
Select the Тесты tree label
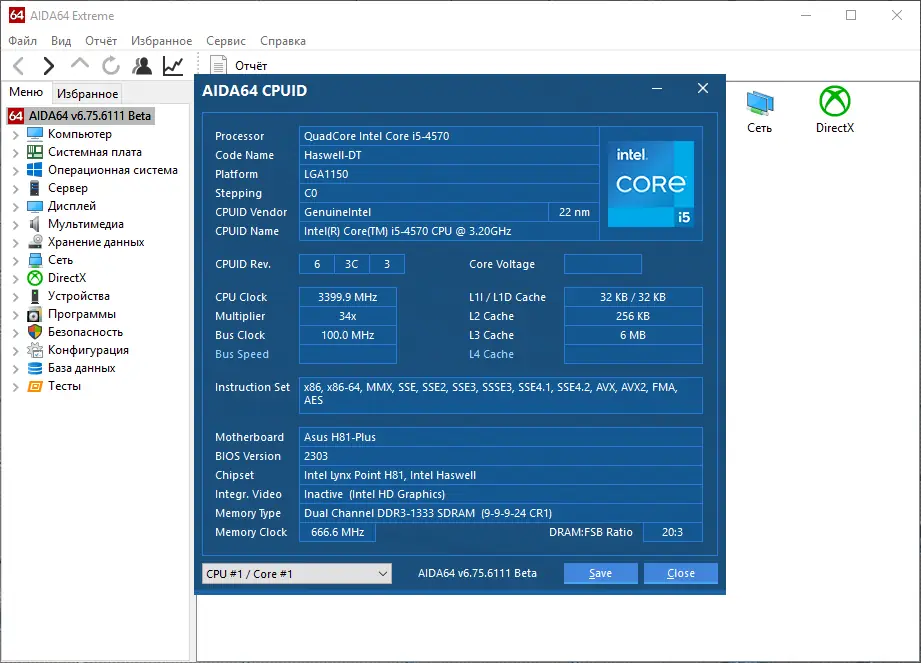pyautogui.click(x=64, y=386)
